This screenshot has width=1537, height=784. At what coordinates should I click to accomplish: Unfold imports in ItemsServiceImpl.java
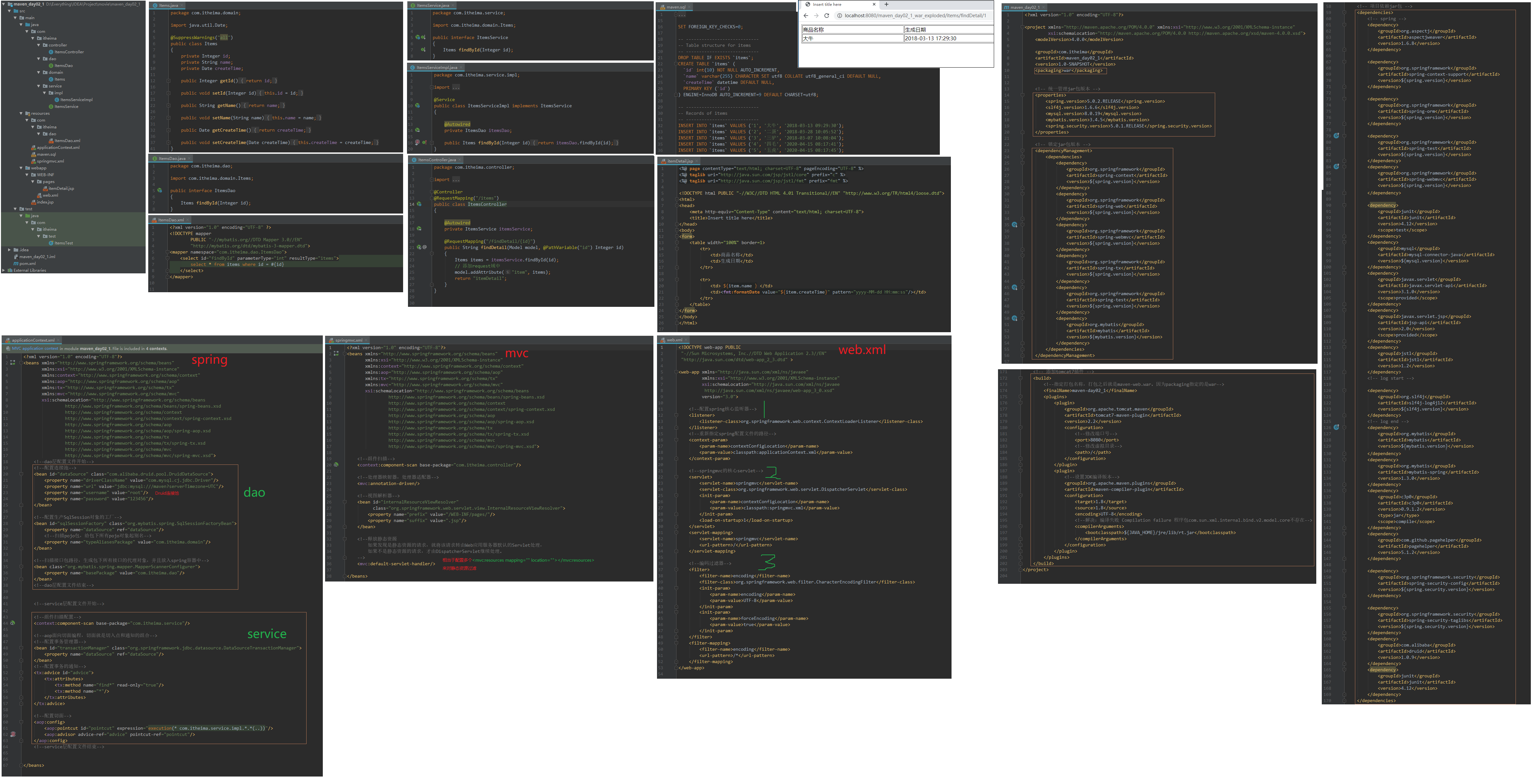tap(432, 87)
